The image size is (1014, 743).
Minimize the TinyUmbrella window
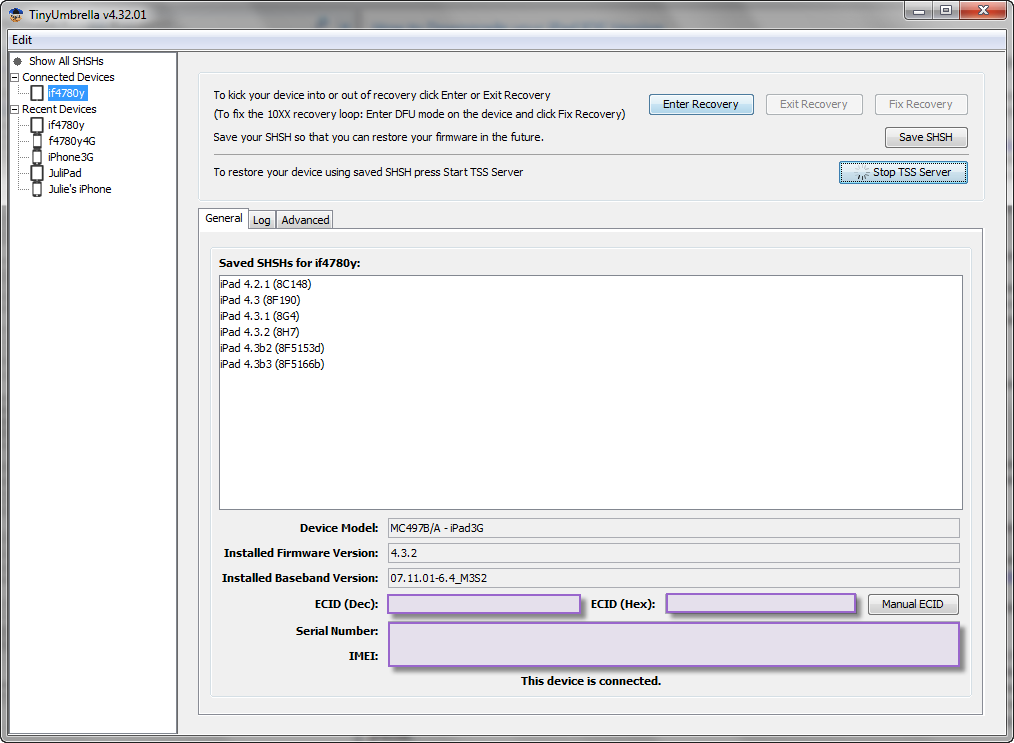pyautogui.click(x=918, y=10)
